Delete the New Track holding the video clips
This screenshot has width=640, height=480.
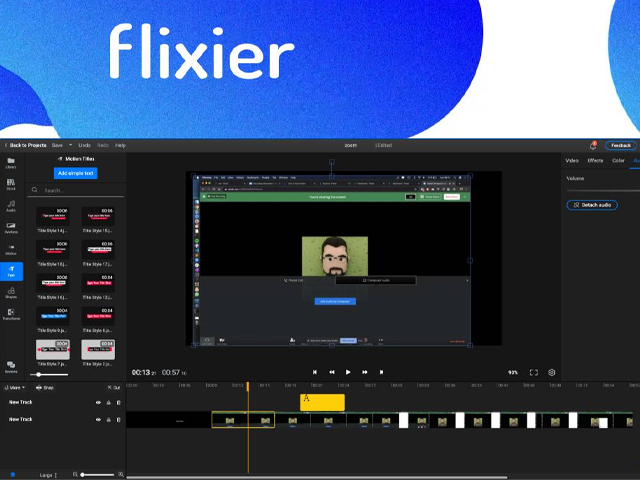pyautogui.click(x=119, y=420)
